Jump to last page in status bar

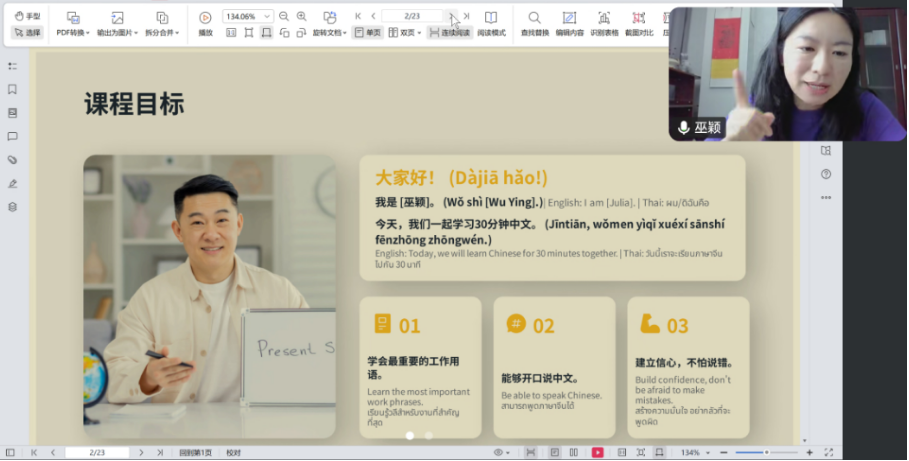coord(159,452)
